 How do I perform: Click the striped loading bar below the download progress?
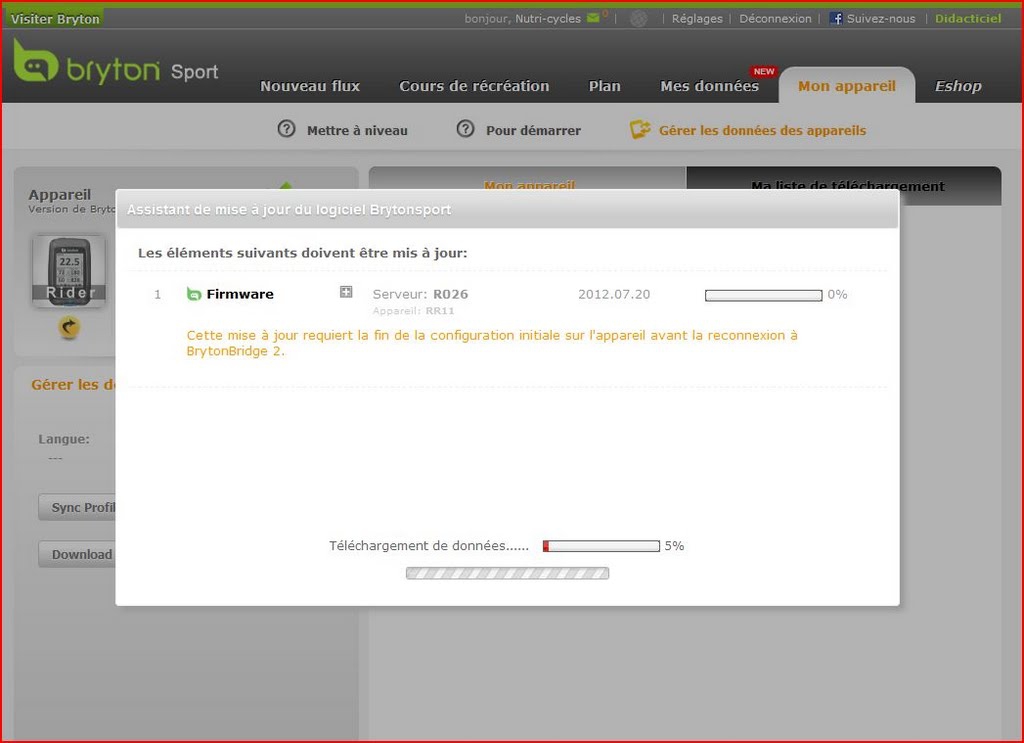coord(507,573)
